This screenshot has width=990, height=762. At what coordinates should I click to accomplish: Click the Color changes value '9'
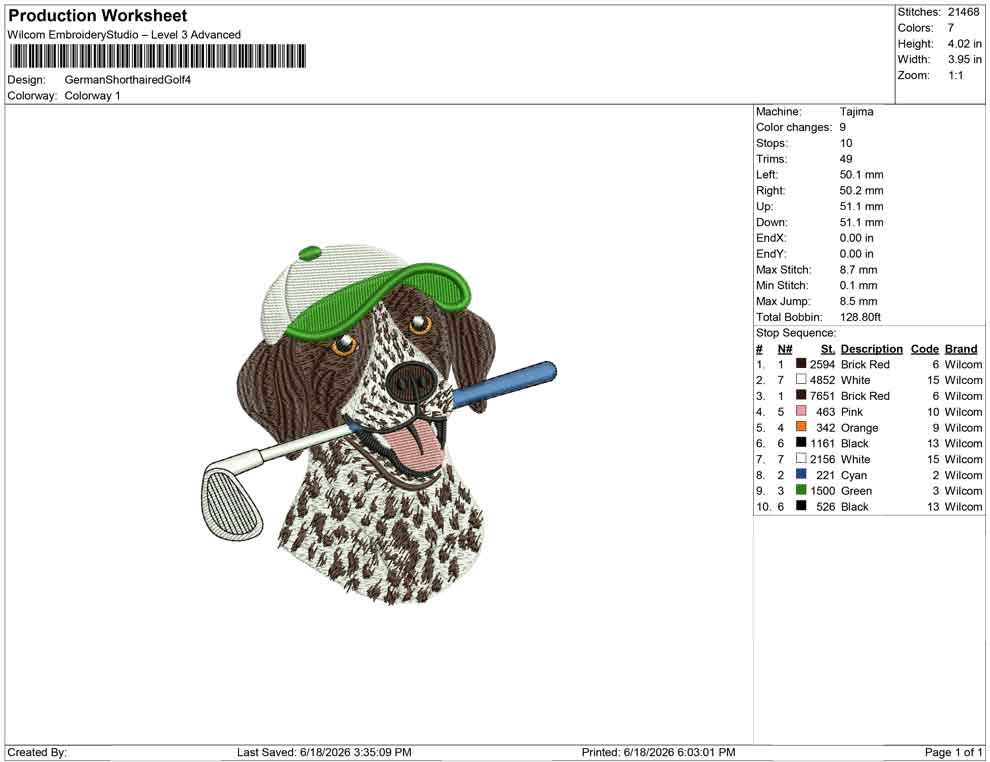coord(843,128)
